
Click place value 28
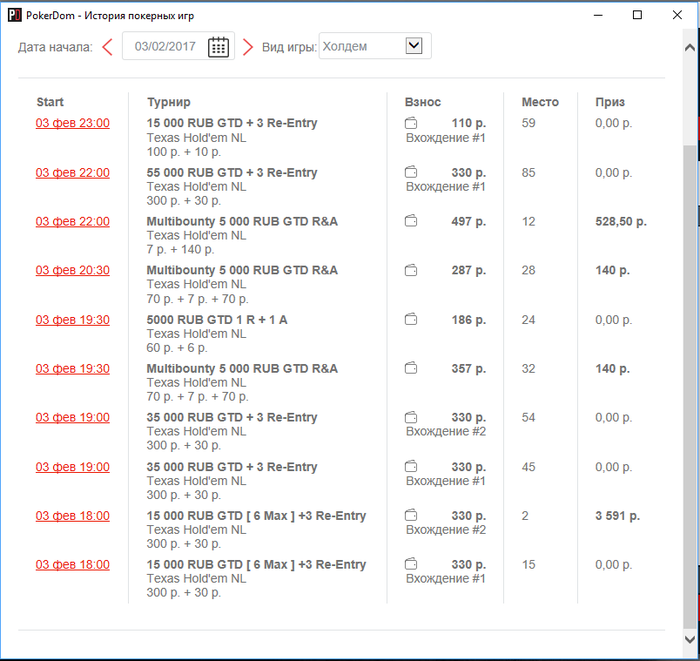[x=529, y=270]
